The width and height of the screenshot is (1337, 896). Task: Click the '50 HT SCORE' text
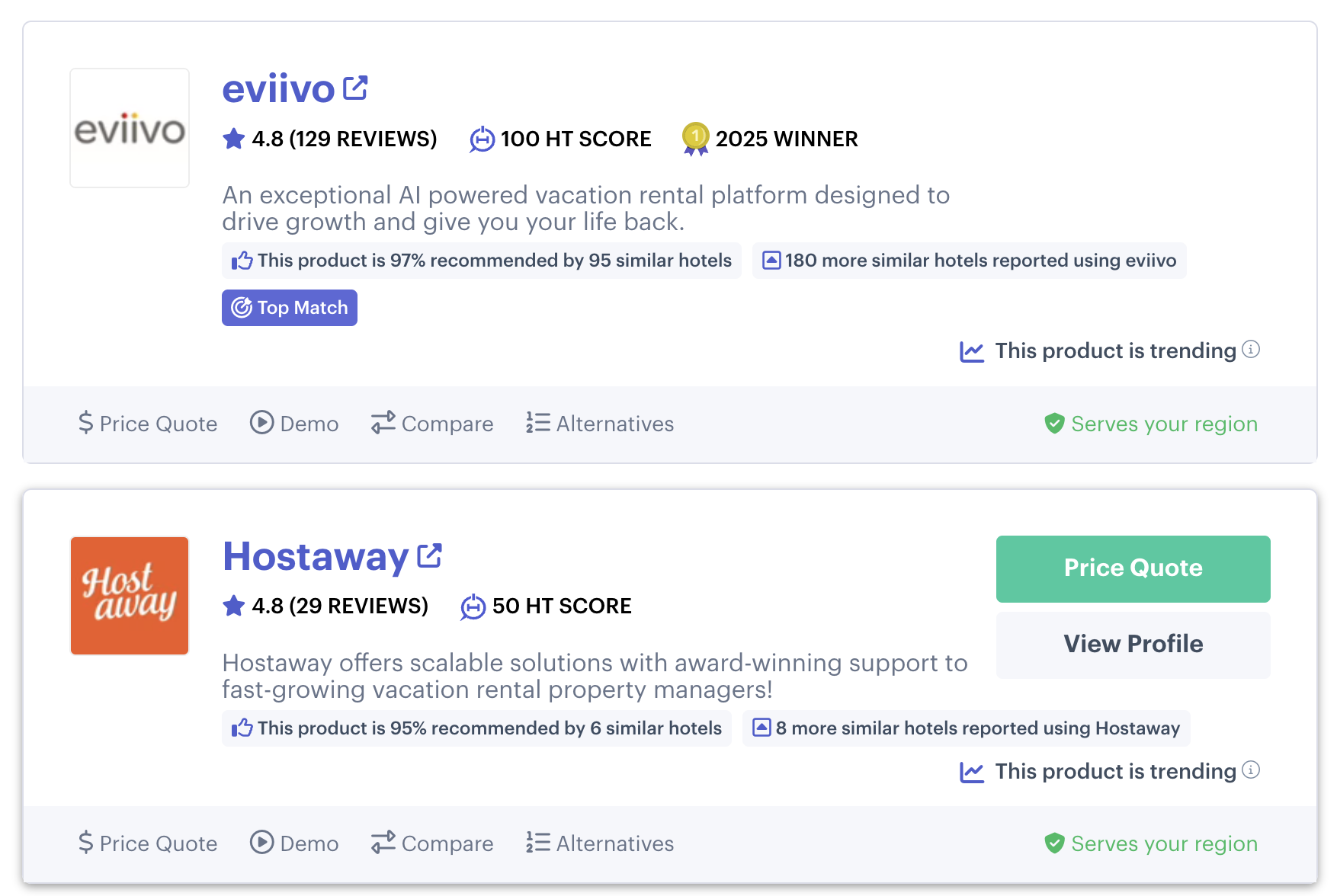(x=562, y=606)
